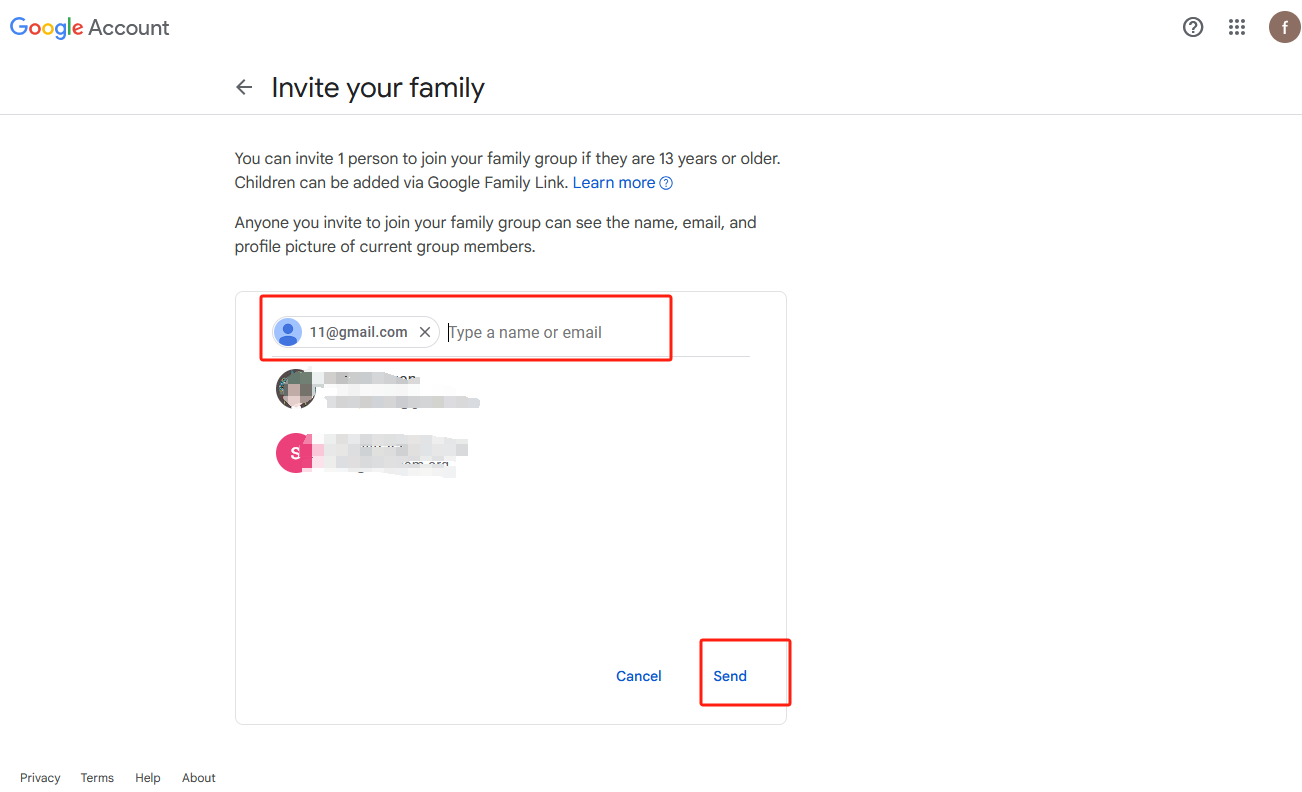Screen dimensions: 1302x792
Task: Click the profile avatar with letter f
Action: click(x=1284, y=27)
